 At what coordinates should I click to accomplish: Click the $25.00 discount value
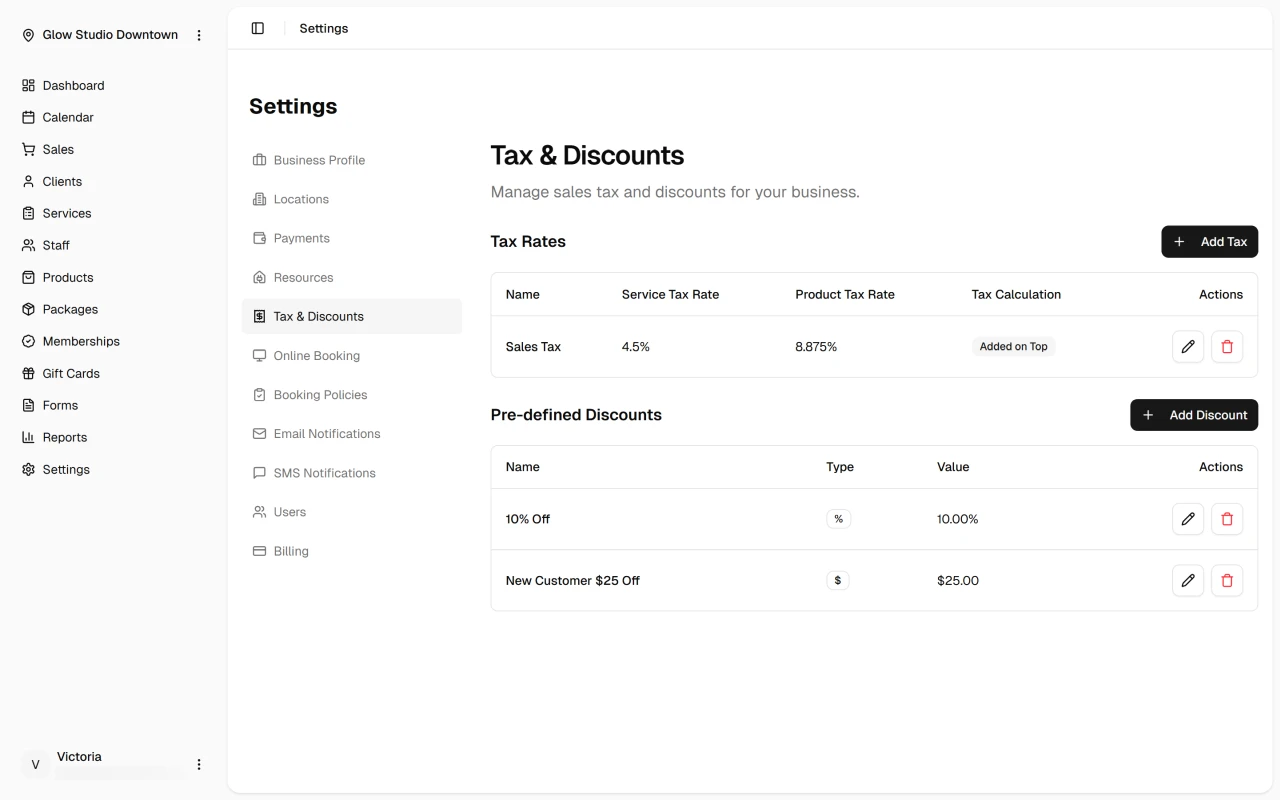(958, 580)
